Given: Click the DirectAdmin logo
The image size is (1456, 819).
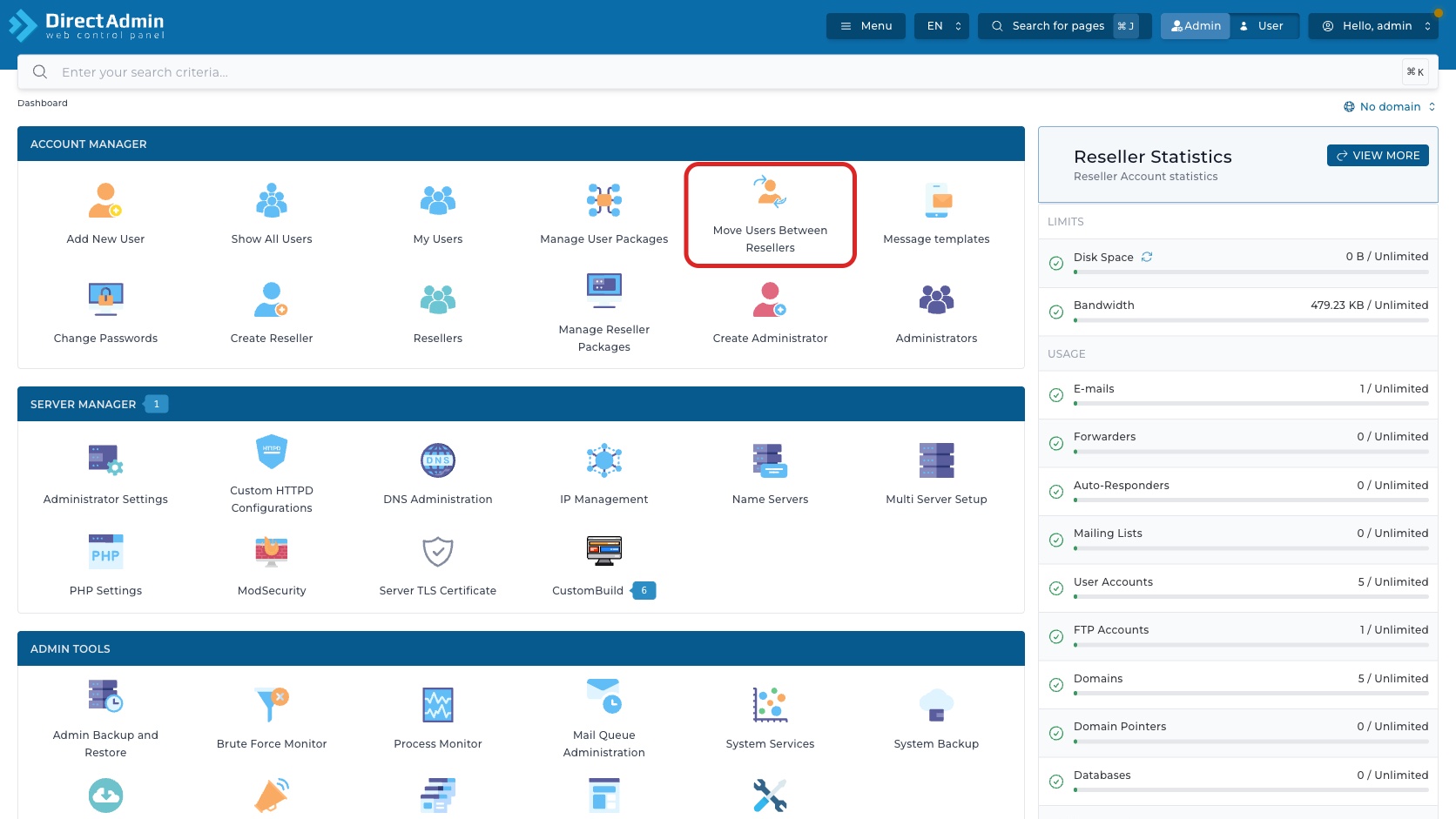Looking at the screenshot, I should [x=86, y=25].
